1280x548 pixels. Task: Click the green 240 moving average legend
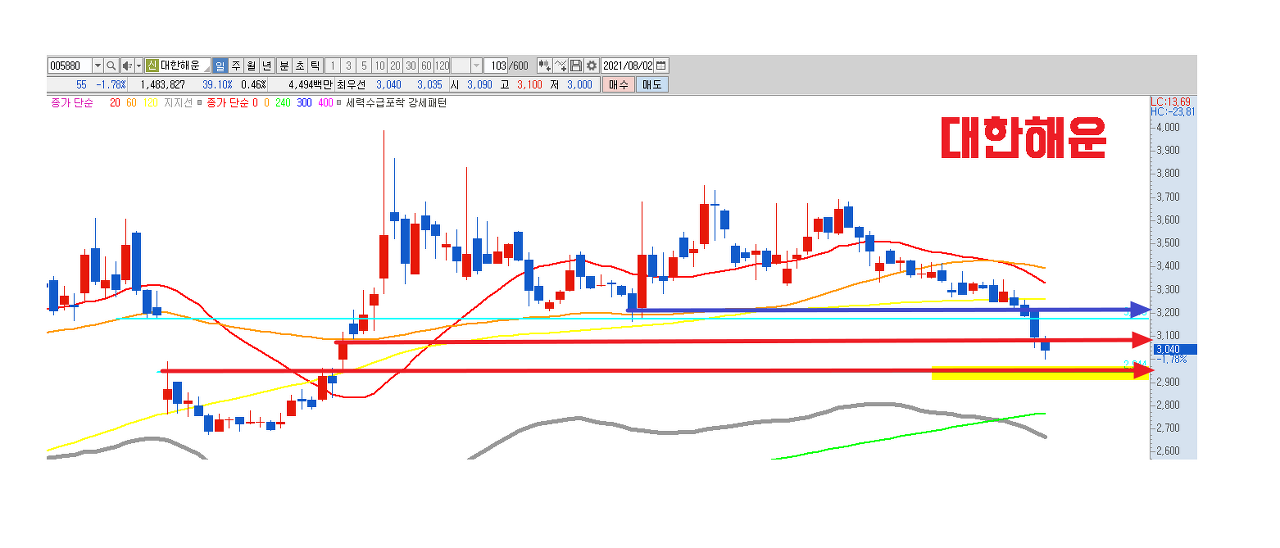coord(283,103)
